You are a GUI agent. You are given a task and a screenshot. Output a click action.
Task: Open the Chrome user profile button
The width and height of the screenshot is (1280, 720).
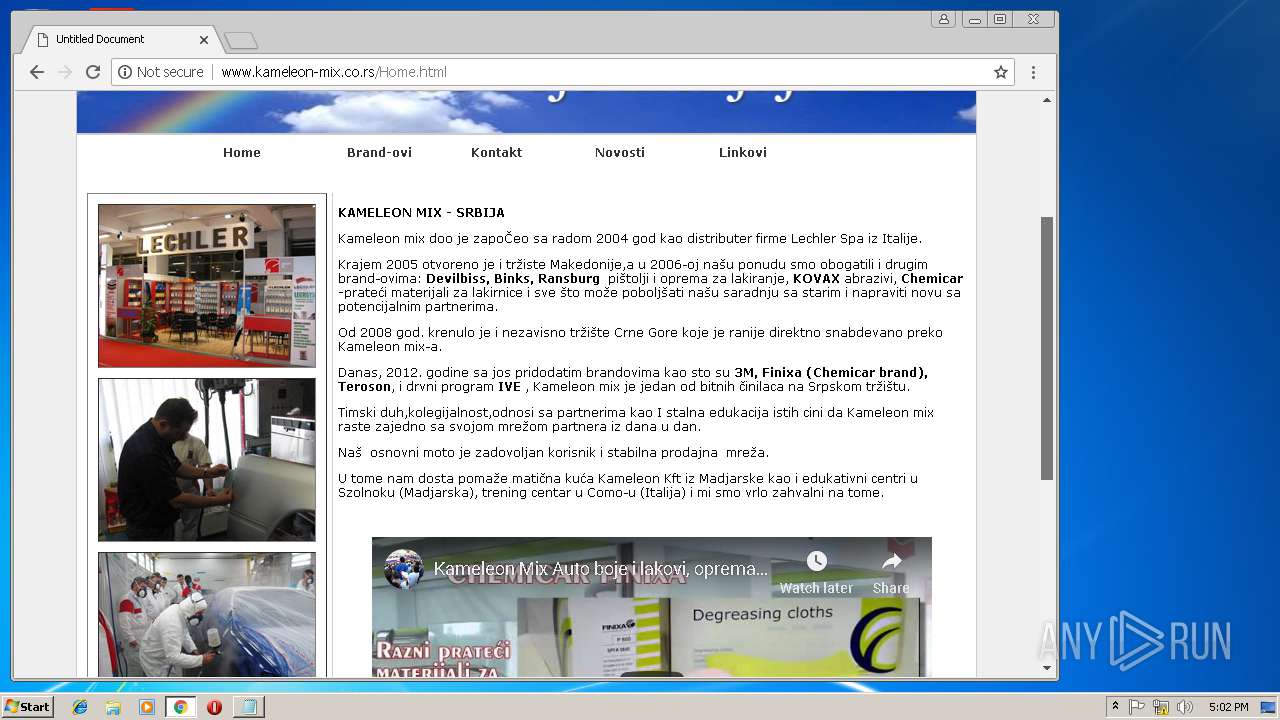point(943,19)
